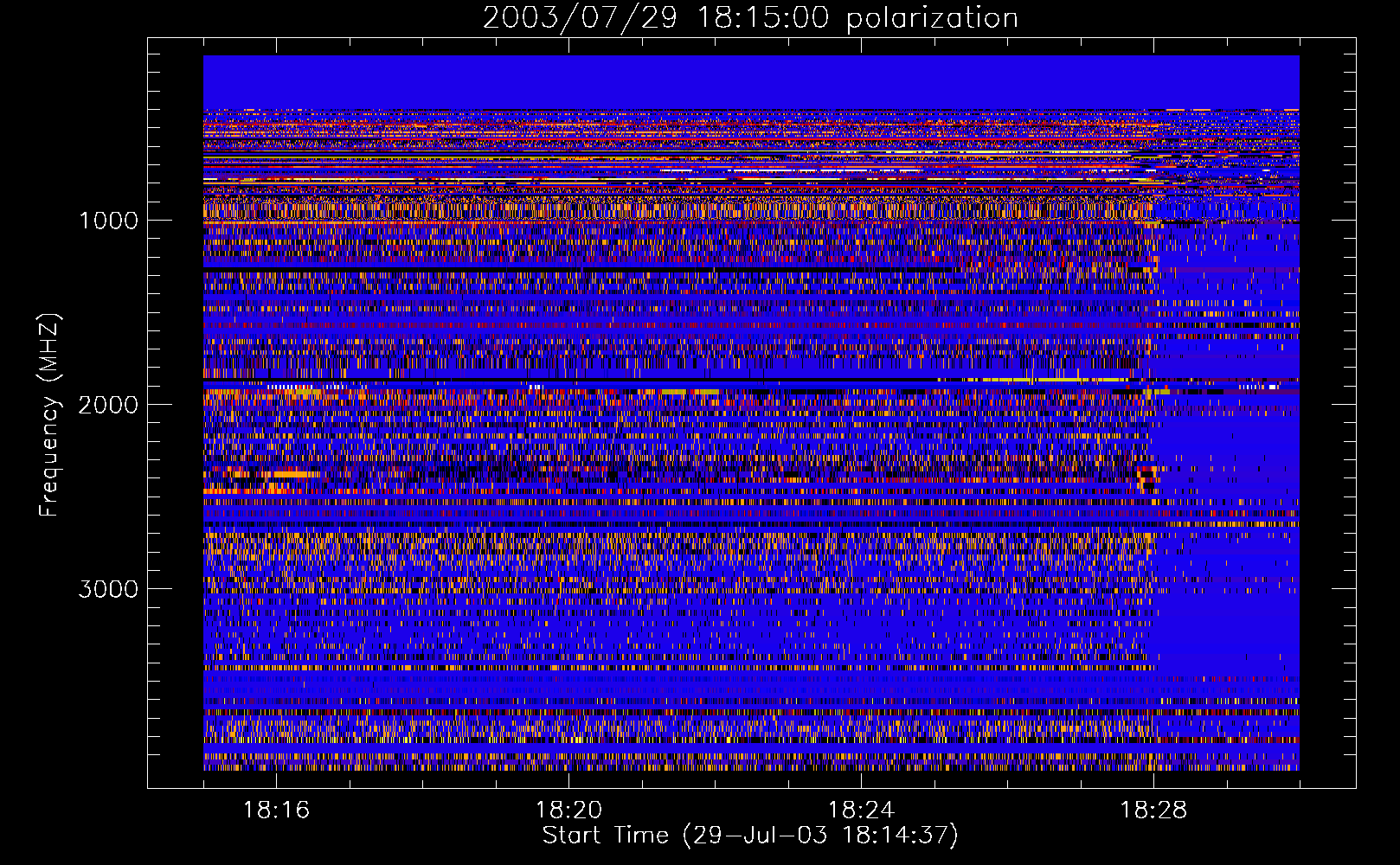Click the 1000 frequency tick label
Viewport: 1400px width, 865px height.
click(109, 221)
